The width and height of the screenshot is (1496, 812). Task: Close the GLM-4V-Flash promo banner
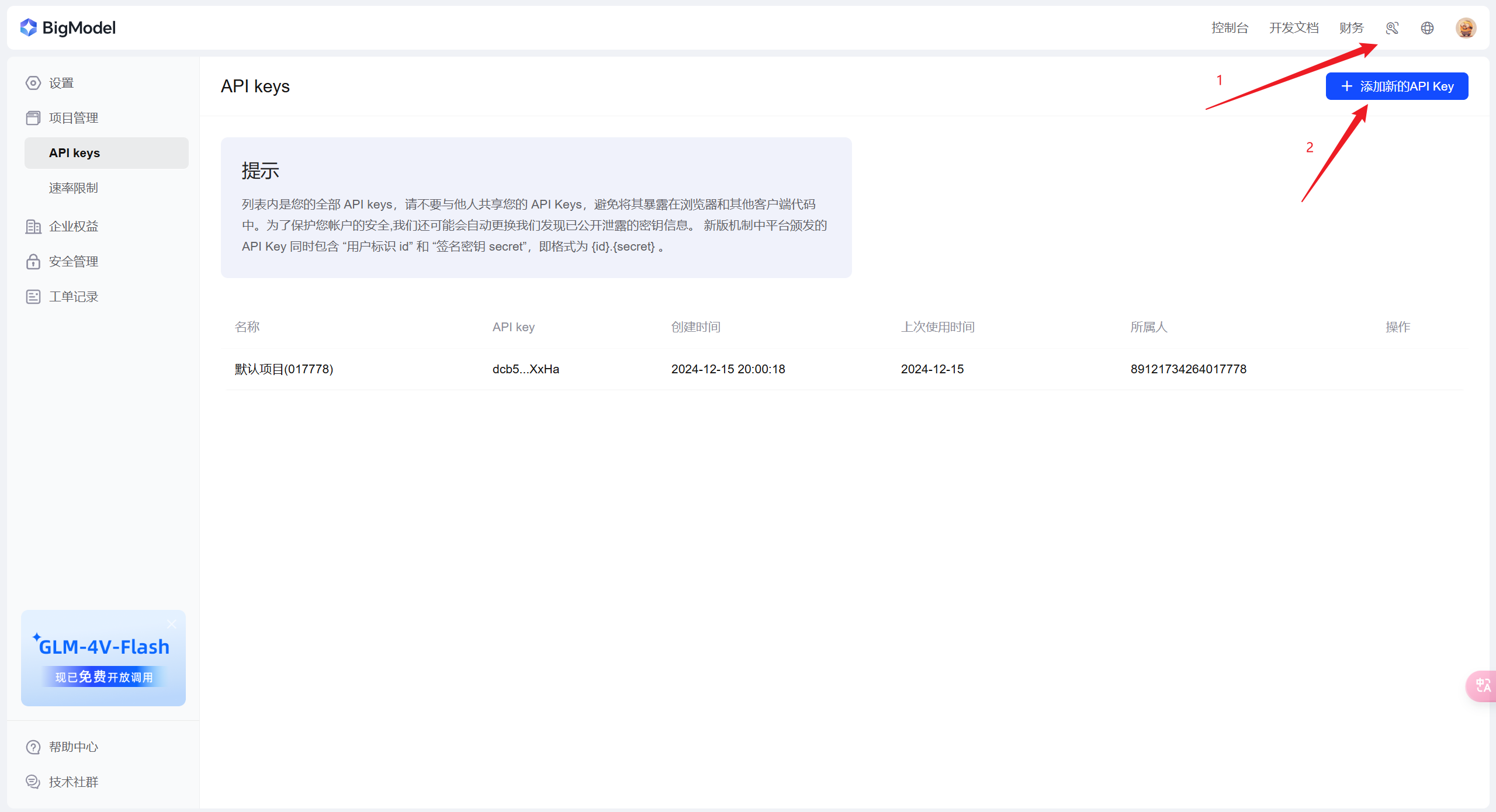[x=171, y=624]
